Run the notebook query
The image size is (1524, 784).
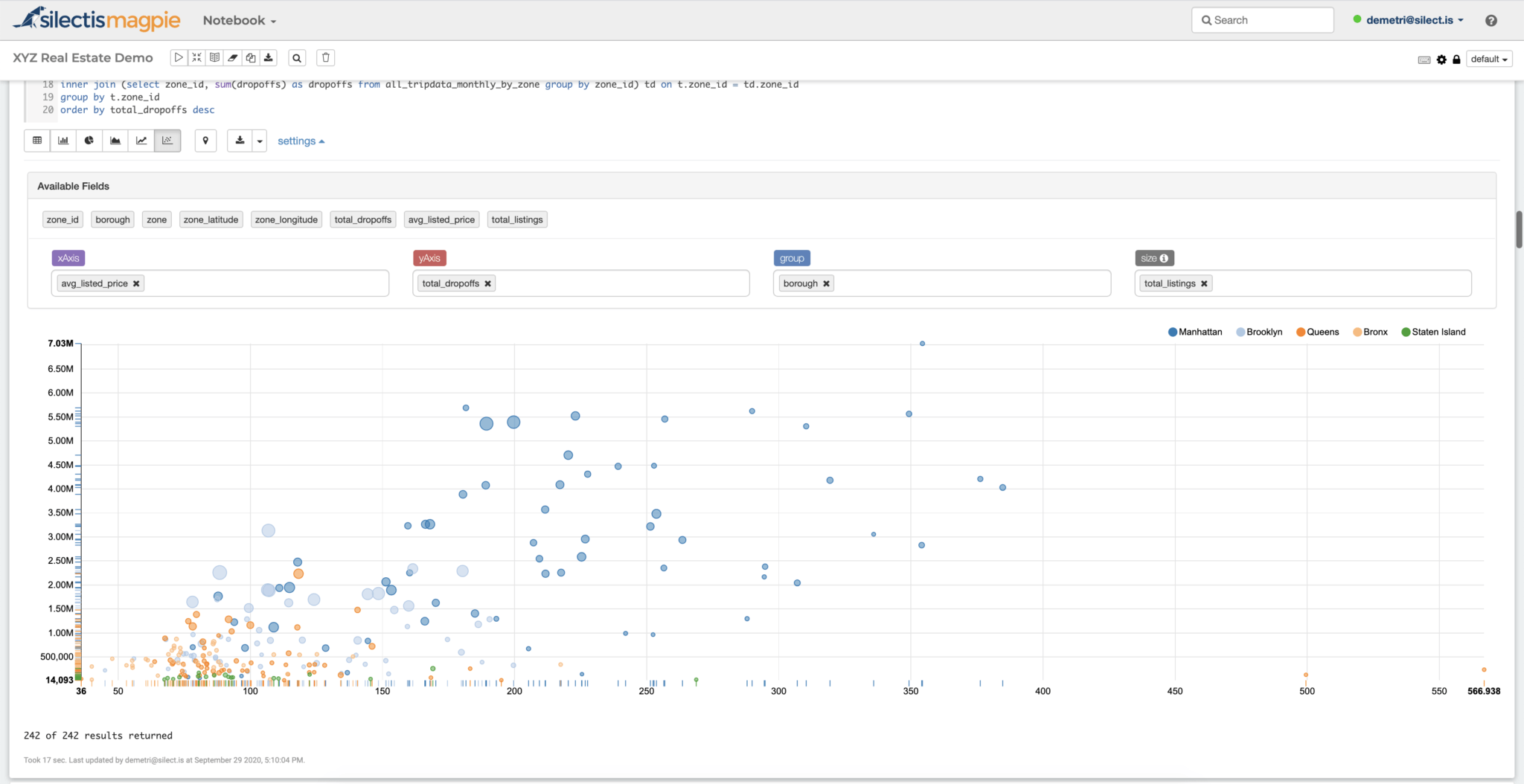pyautogui.click(x=179, y=57)
